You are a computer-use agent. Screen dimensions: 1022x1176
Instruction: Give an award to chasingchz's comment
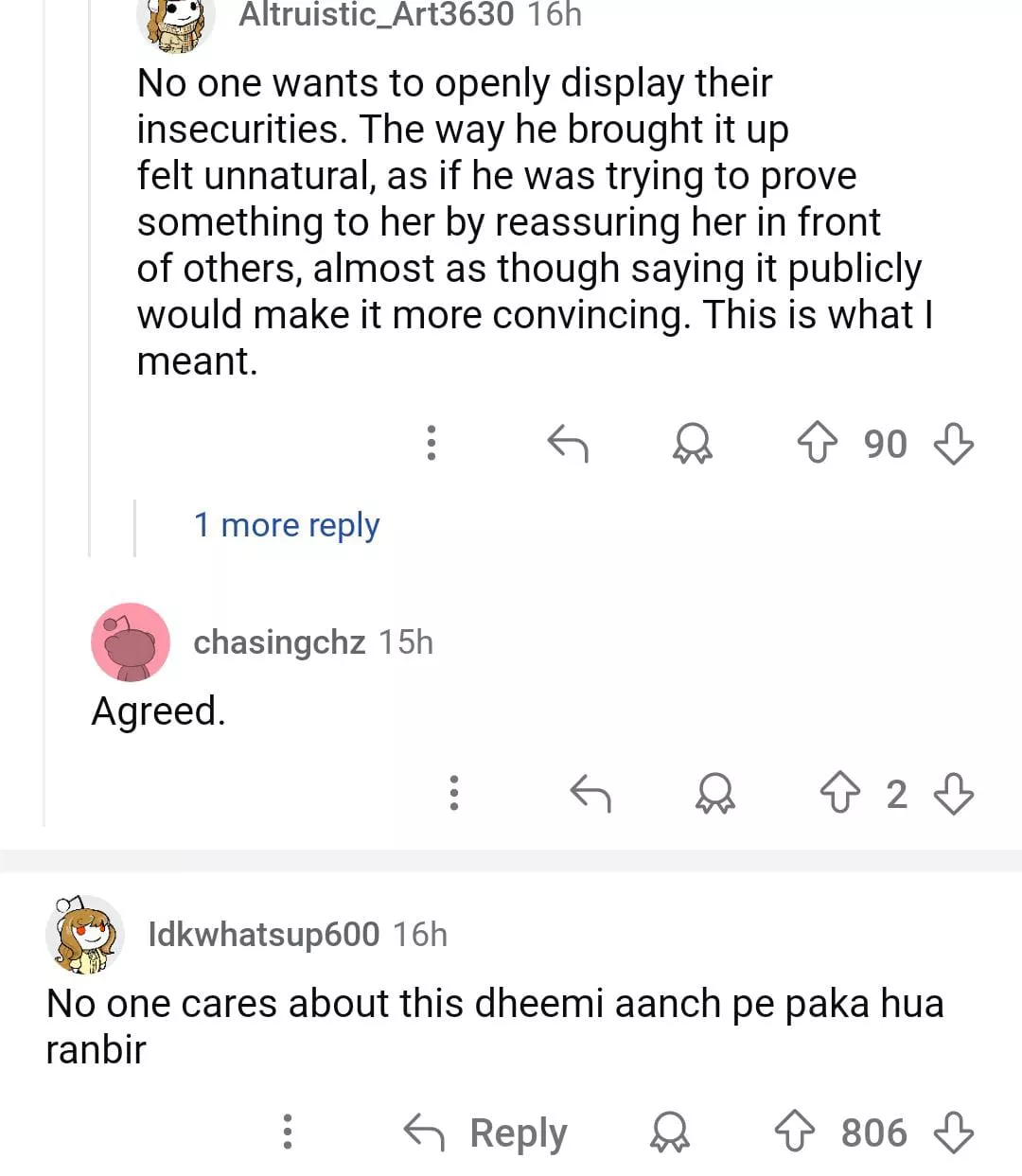tap(714, 793)
